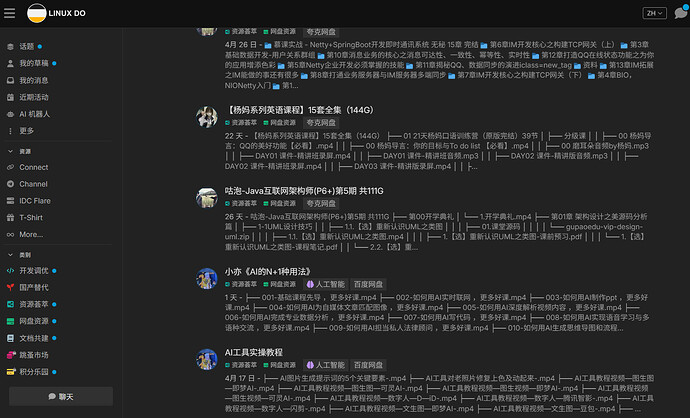Screen dimensions: 690x418
Task: Click the Connect link icon
Action: (10, 167)
